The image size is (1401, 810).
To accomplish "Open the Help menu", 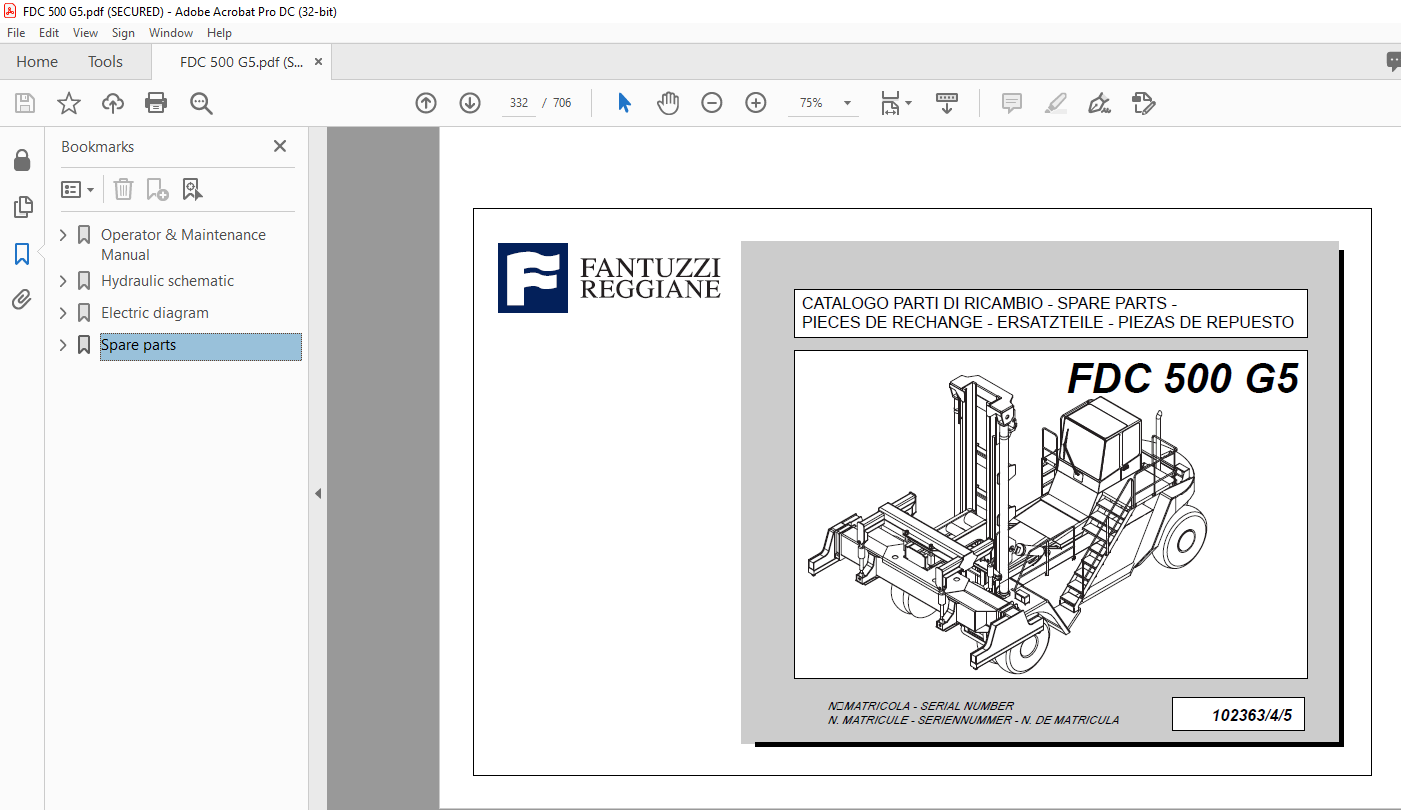I will pos(220,33).
